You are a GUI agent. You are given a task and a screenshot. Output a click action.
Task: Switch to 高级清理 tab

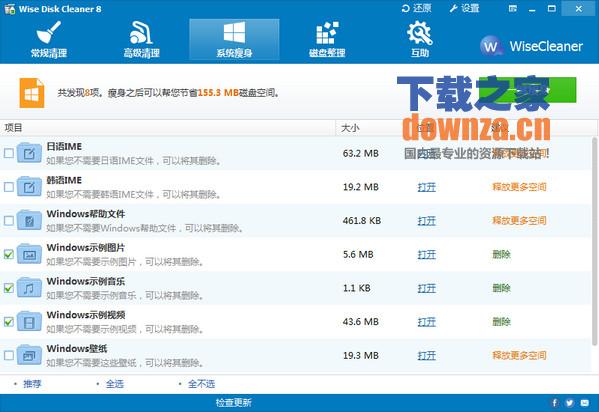click(x=141, y=40)
